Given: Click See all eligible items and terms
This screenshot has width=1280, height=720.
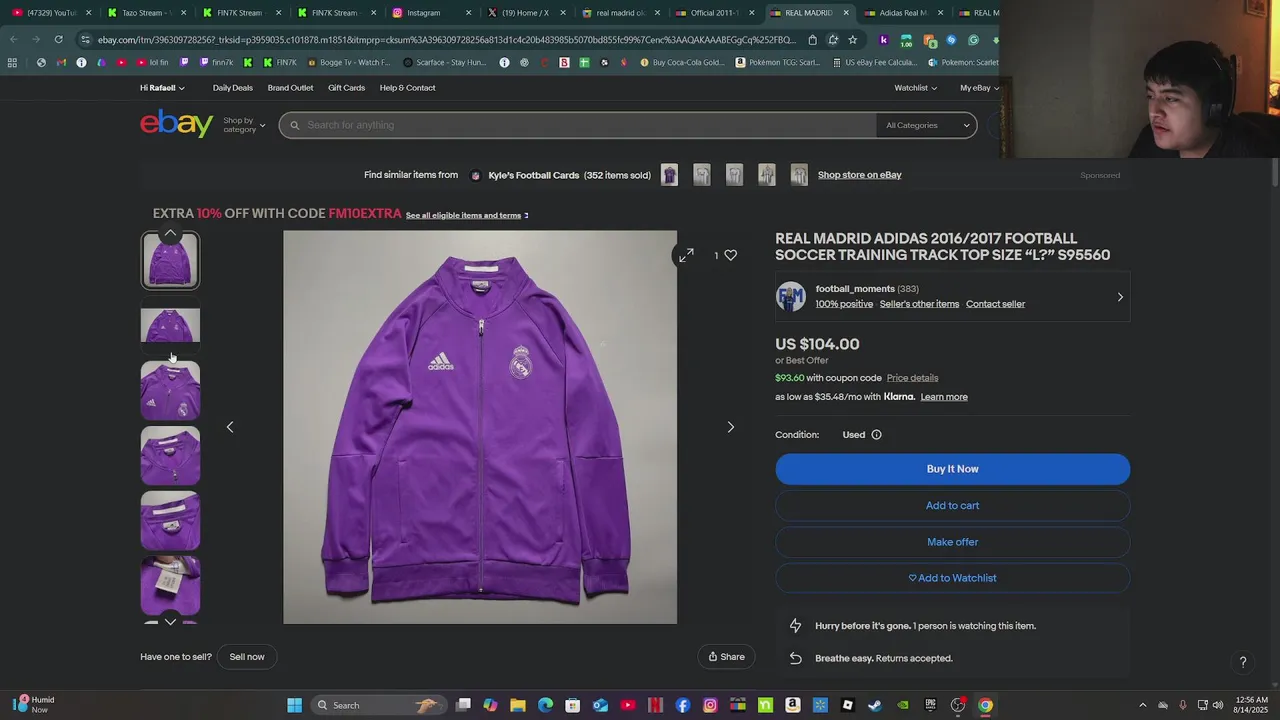Looking at the screenshot, I should coord(464,215).
